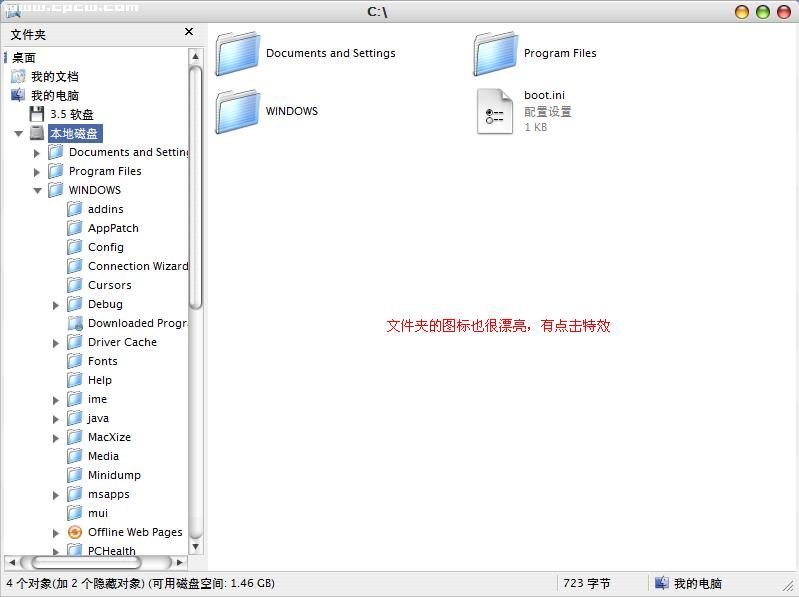Select the boot.ini file icon
Screen dimensions: 799x597
(x=495, y=112)
